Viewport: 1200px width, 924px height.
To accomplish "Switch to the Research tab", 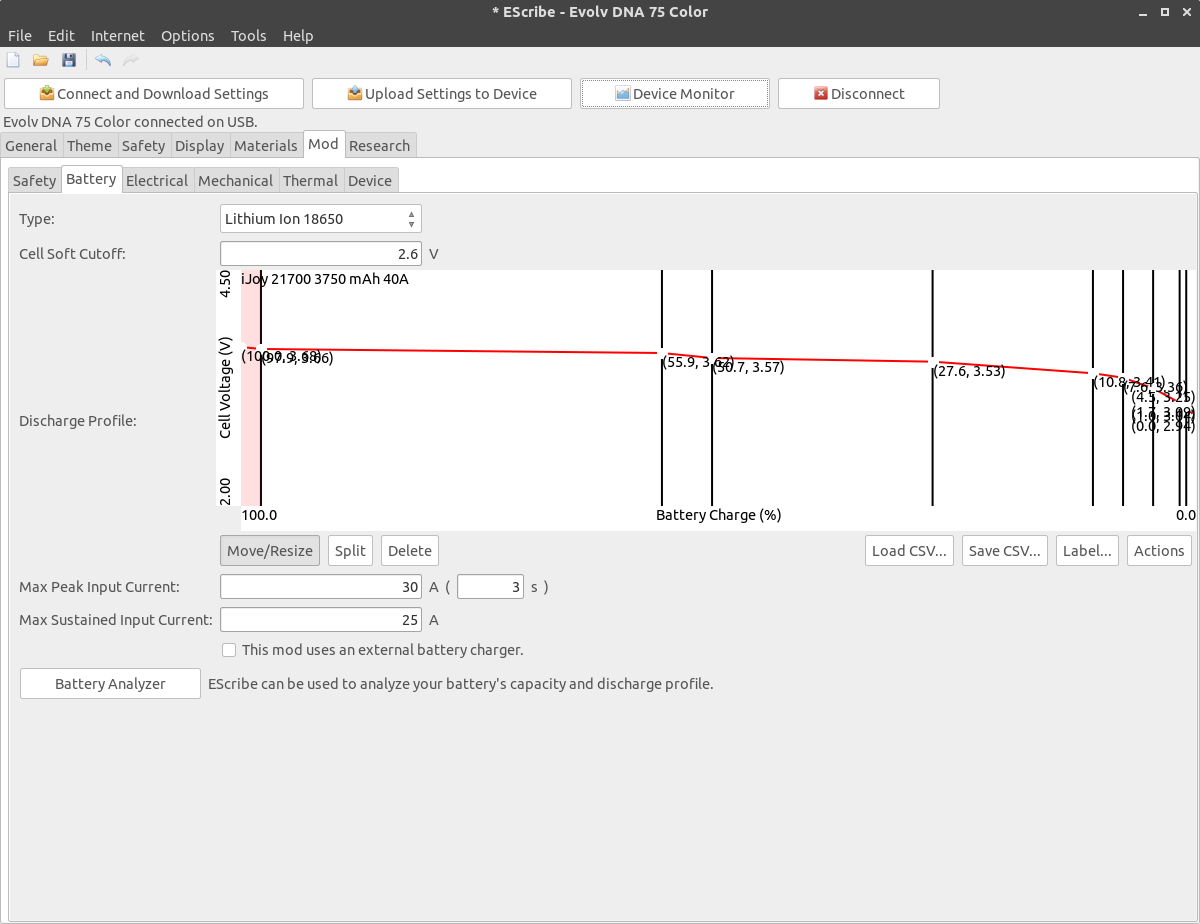I will pos(379,146).
